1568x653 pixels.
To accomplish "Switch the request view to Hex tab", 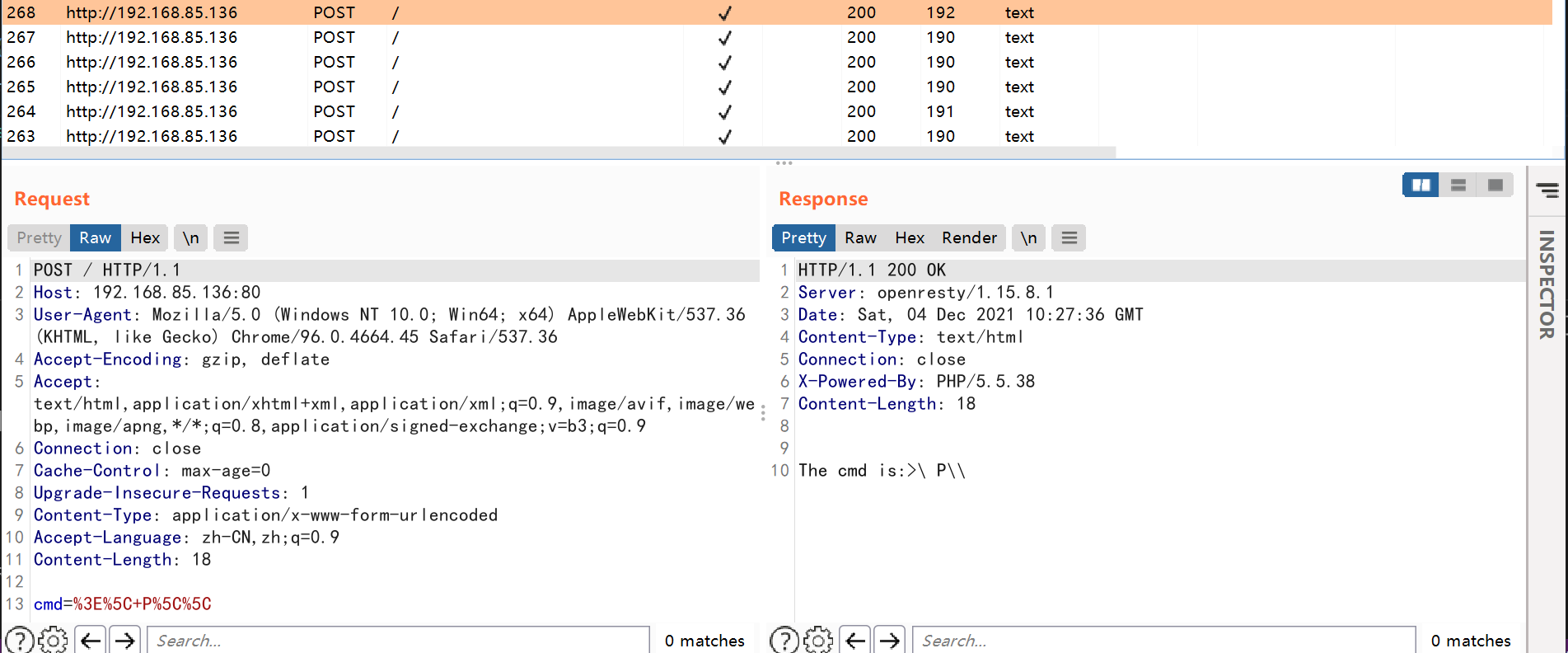I will coord(145,237).
